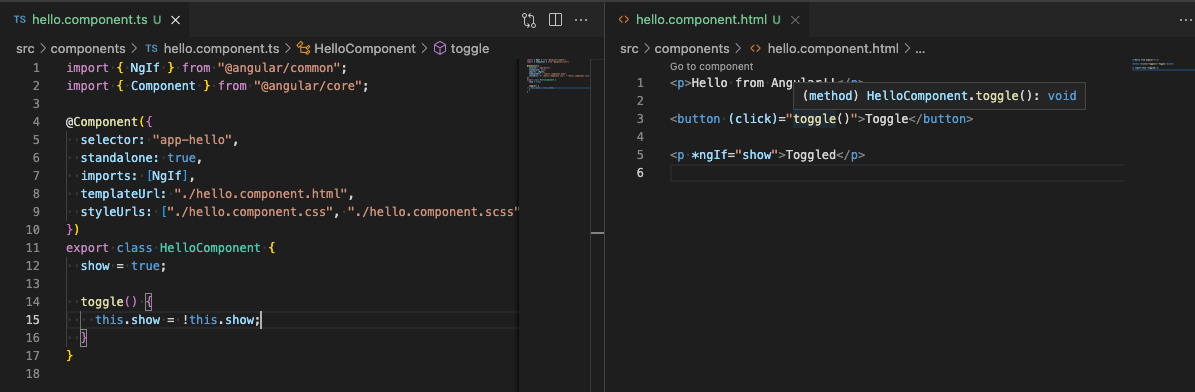Screen dimensions: 1195x392
Task: Open the right editor's More Actions ellipsis menu
Action: click(x=1185, y=20)
